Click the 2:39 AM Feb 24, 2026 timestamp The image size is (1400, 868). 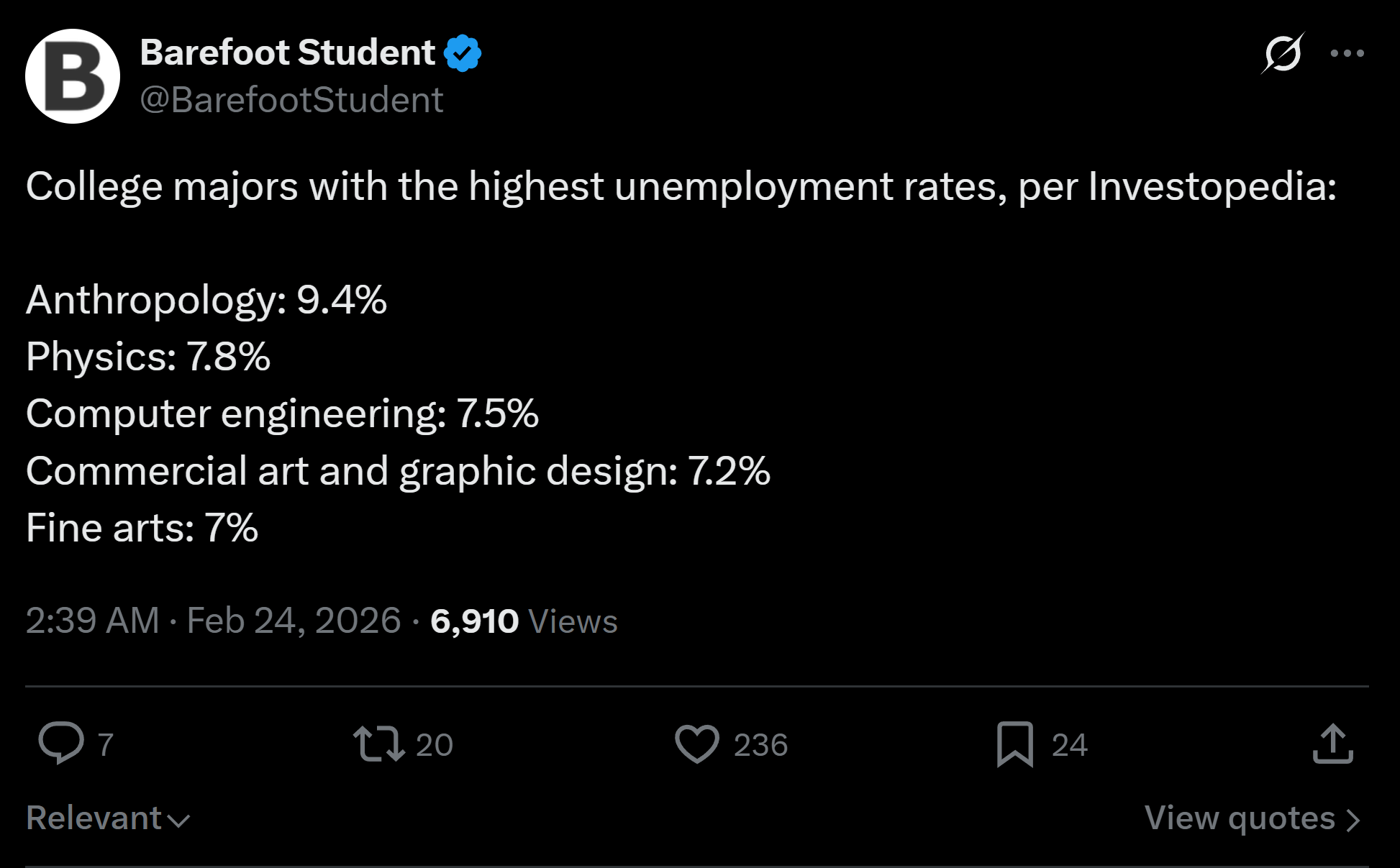[213, 621]
